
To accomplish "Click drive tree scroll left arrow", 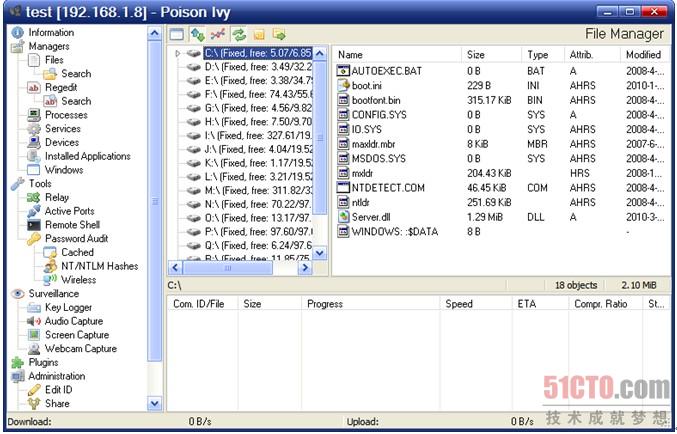I will point(175,268).
